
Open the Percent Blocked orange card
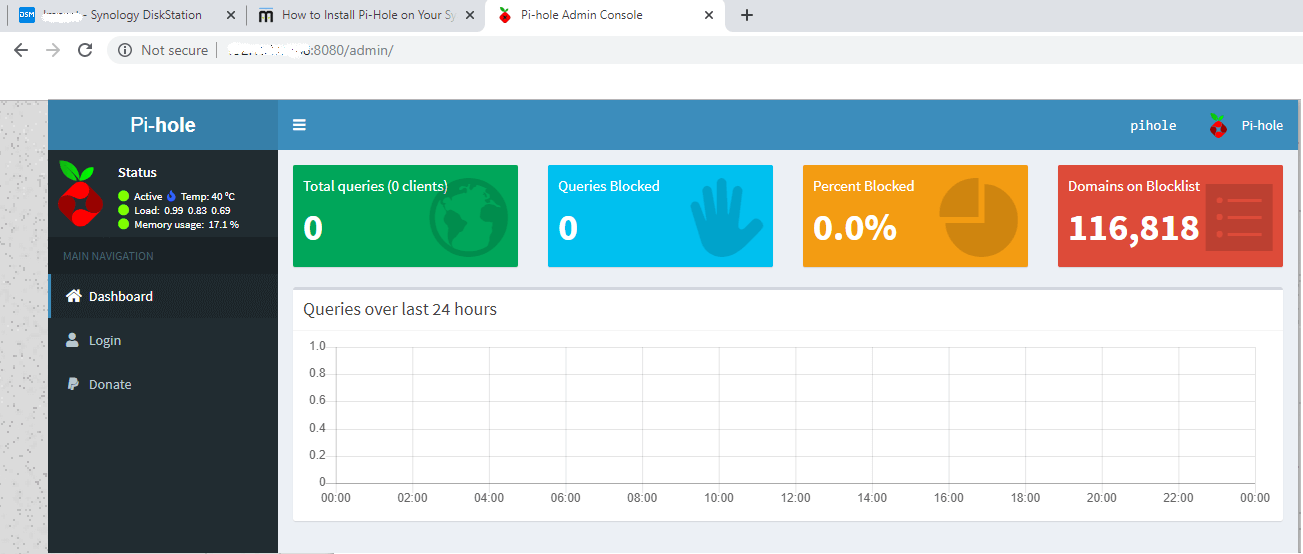pos(915,216)
